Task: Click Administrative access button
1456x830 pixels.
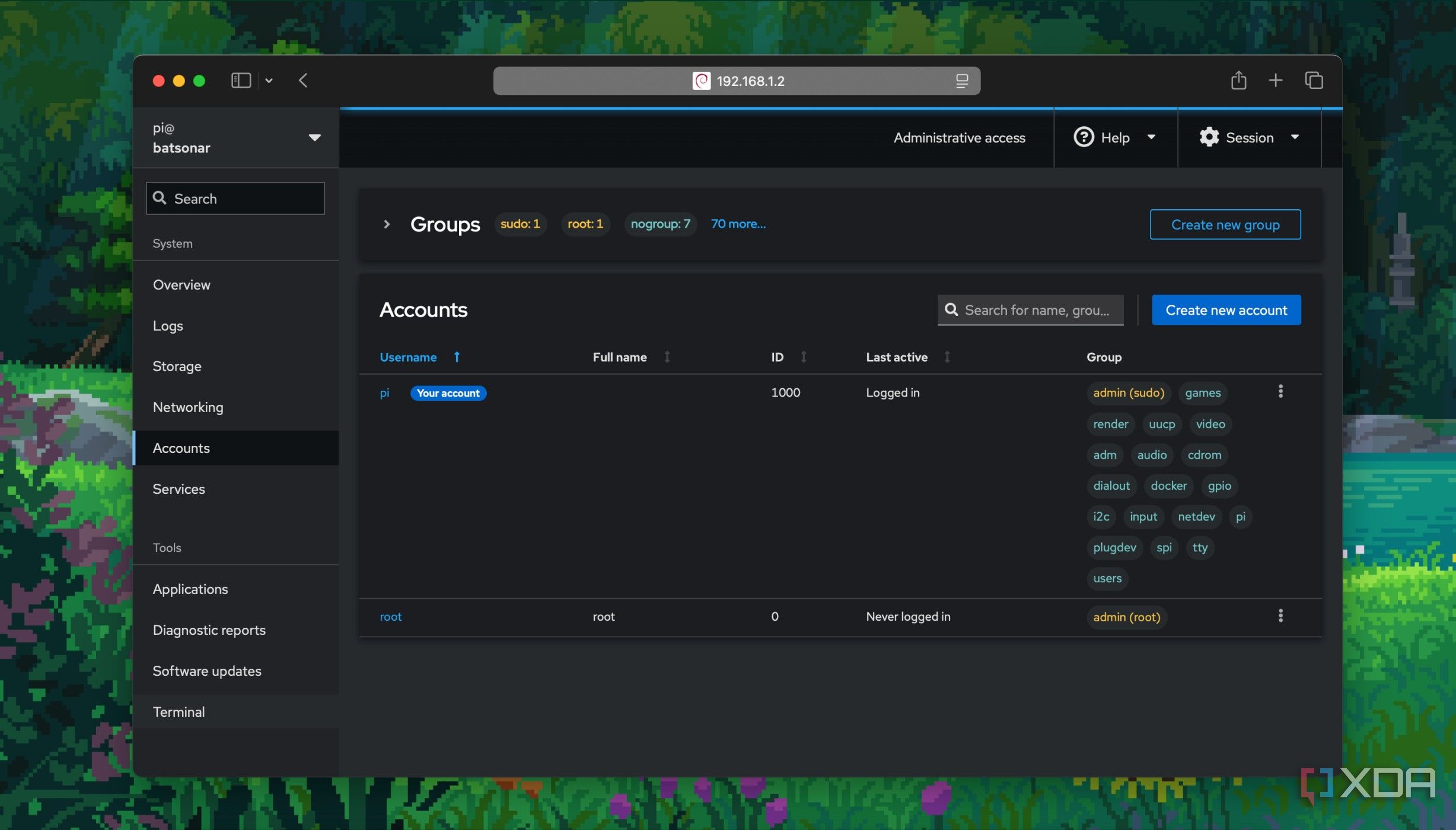Action: pyautogui.click(x=959, y=138)
